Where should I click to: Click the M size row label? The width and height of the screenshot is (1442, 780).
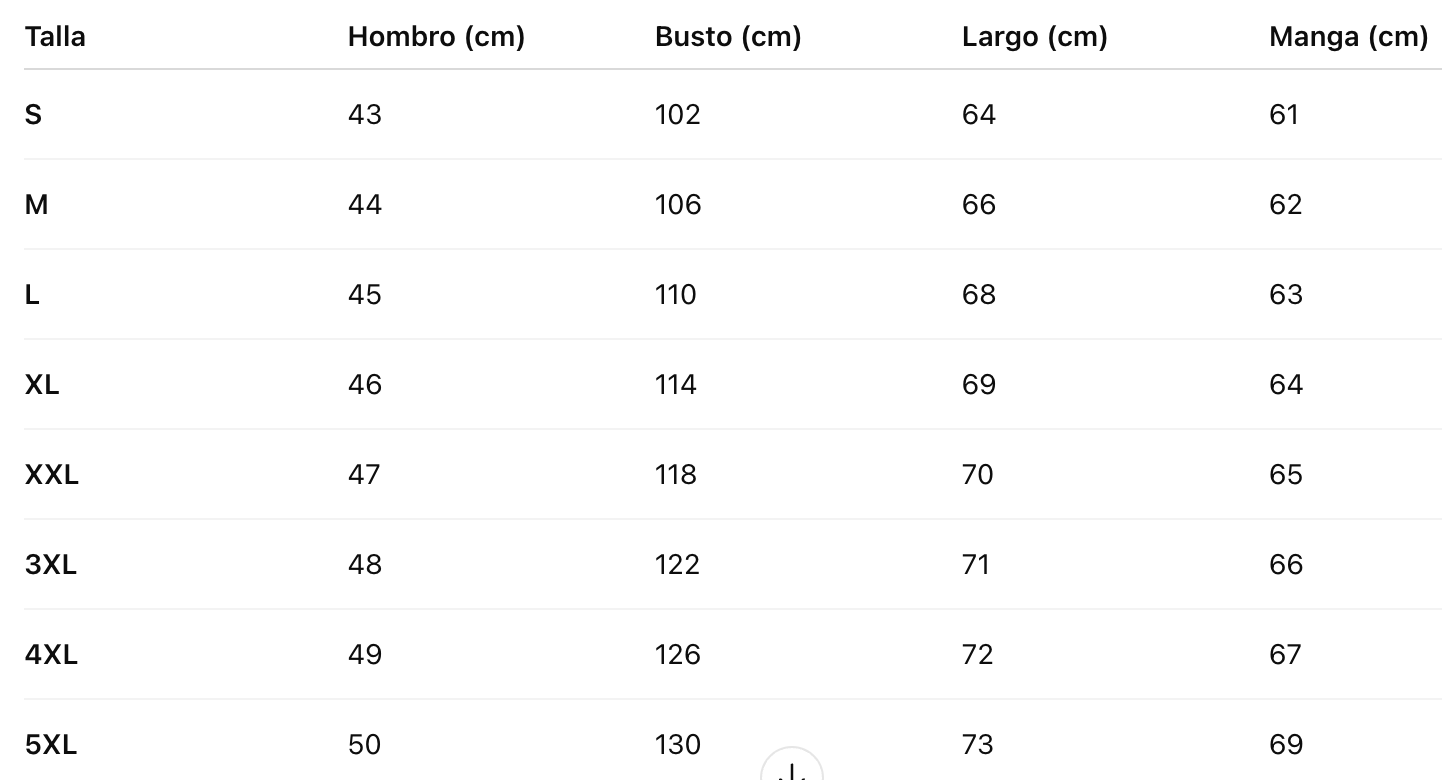(x=36, y=205)
